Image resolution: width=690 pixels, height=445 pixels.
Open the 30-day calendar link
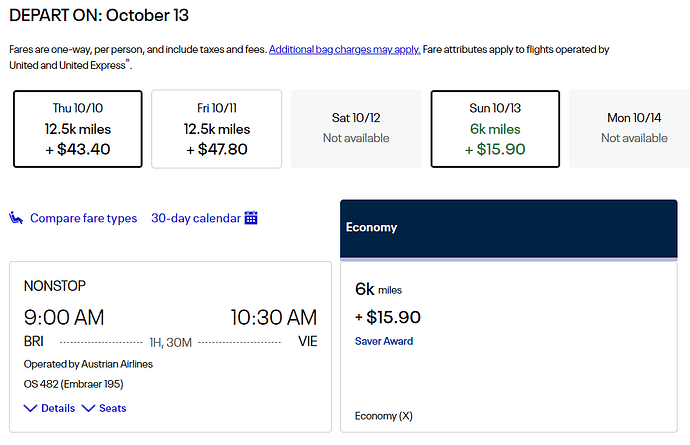(196, 218)
